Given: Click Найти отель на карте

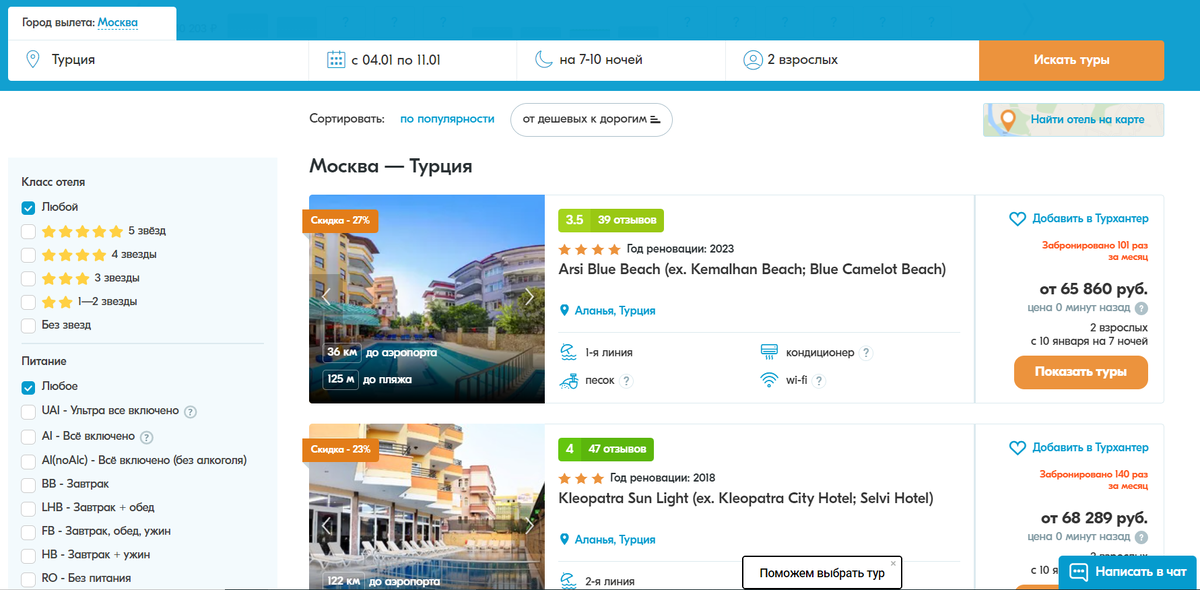Looking at the screenshot, I should point(1073,120).
